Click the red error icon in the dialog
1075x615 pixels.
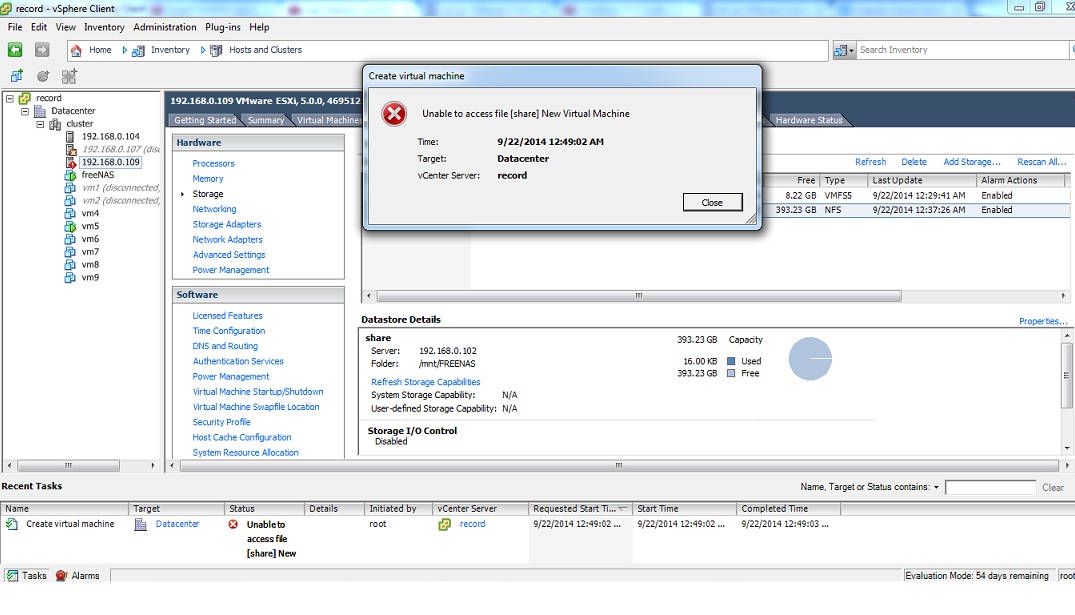click(x=394, y=114)
